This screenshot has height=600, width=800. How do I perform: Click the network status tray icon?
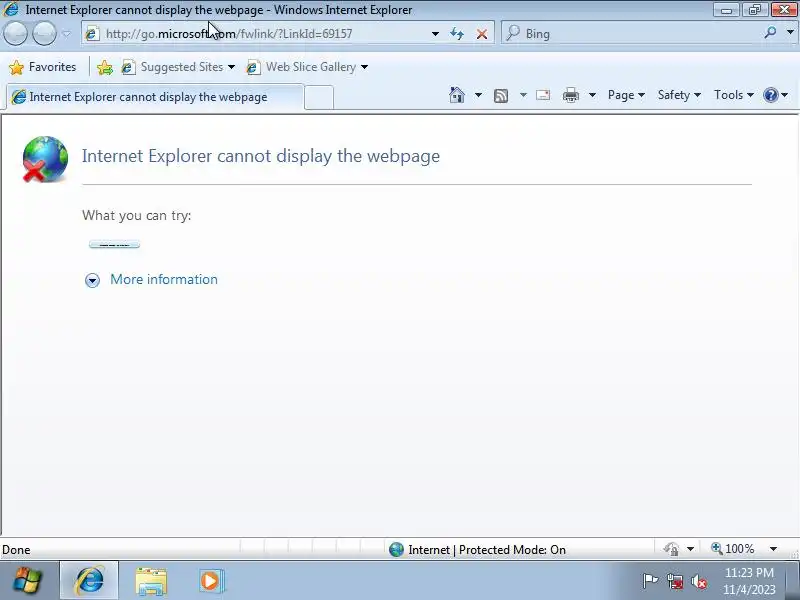(674, 581)
